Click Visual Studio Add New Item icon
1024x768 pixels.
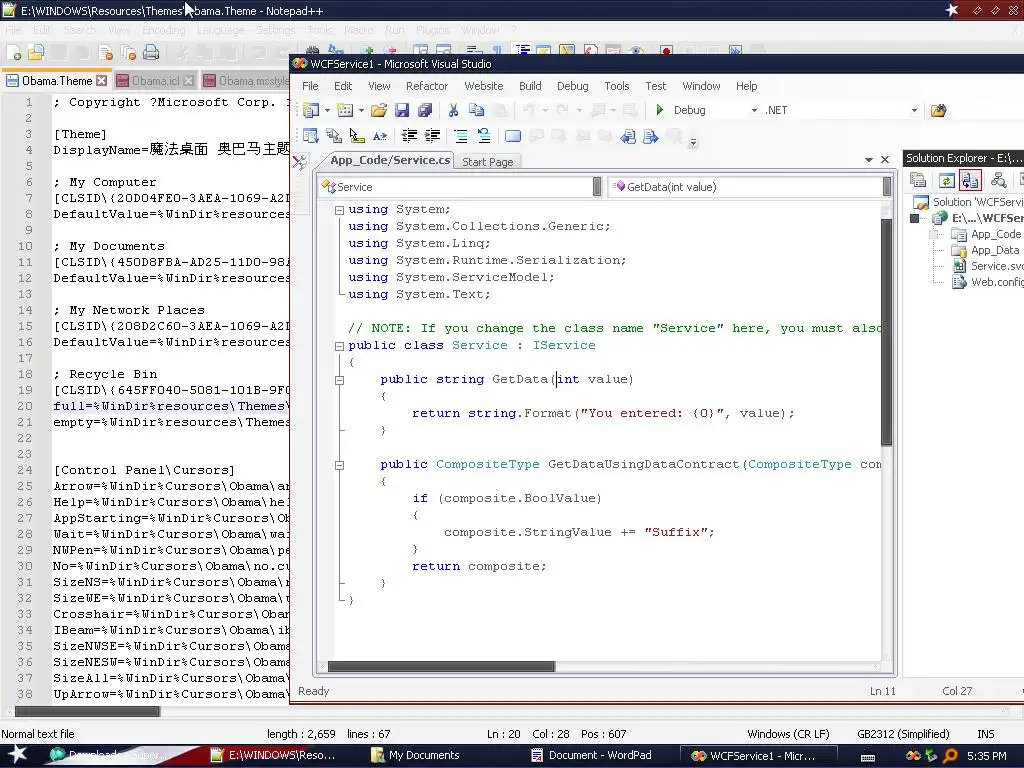coord(345,110)
